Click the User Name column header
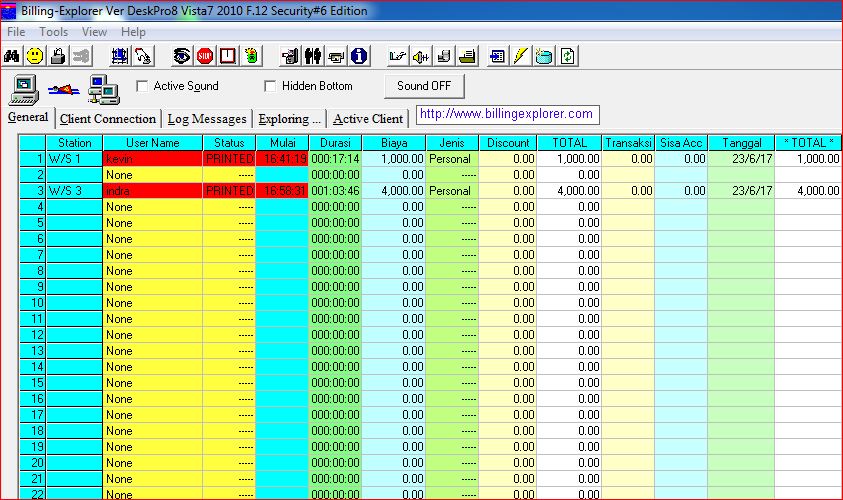 [153, 142]
